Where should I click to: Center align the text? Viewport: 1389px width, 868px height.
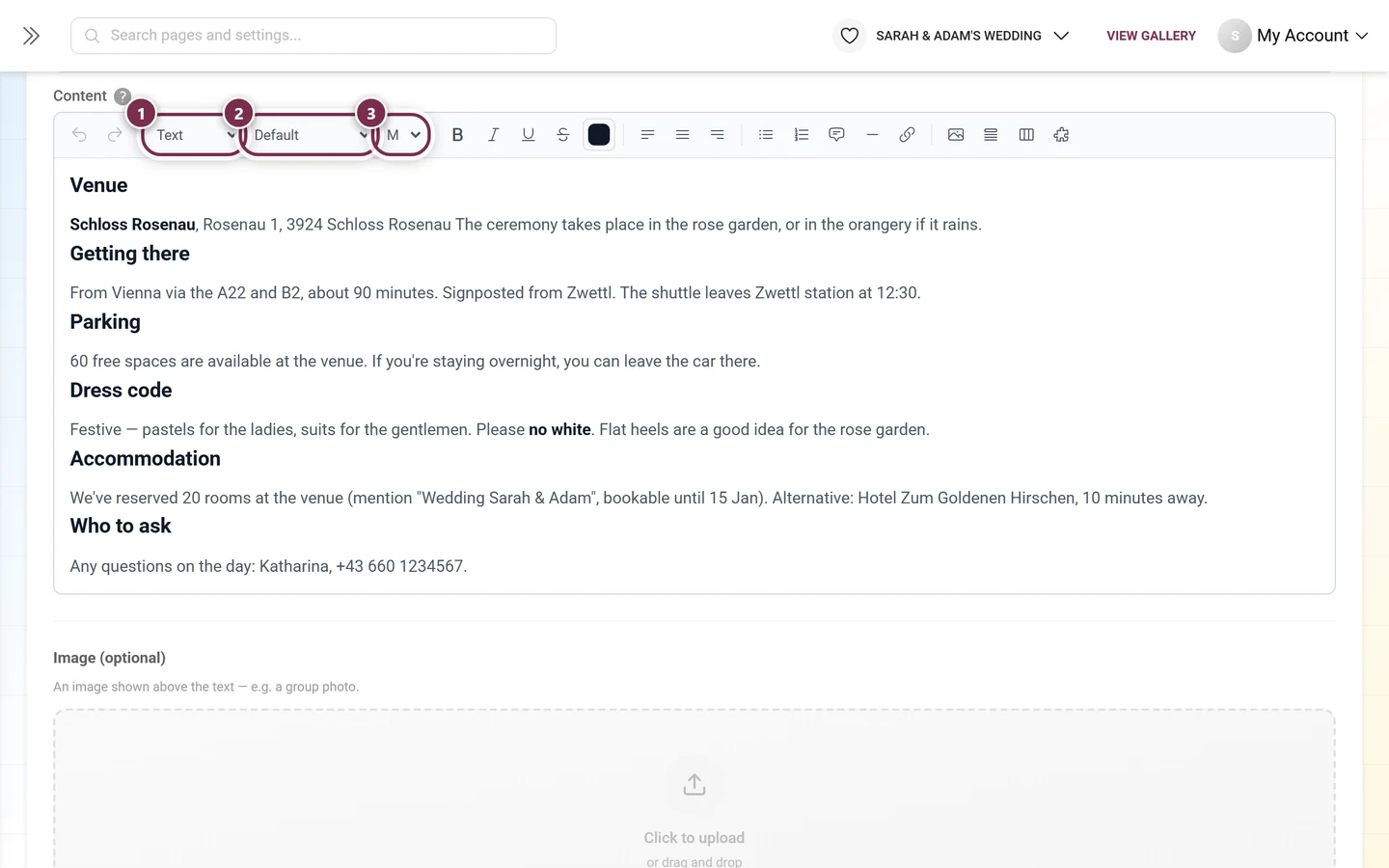[x=682, y=135]
